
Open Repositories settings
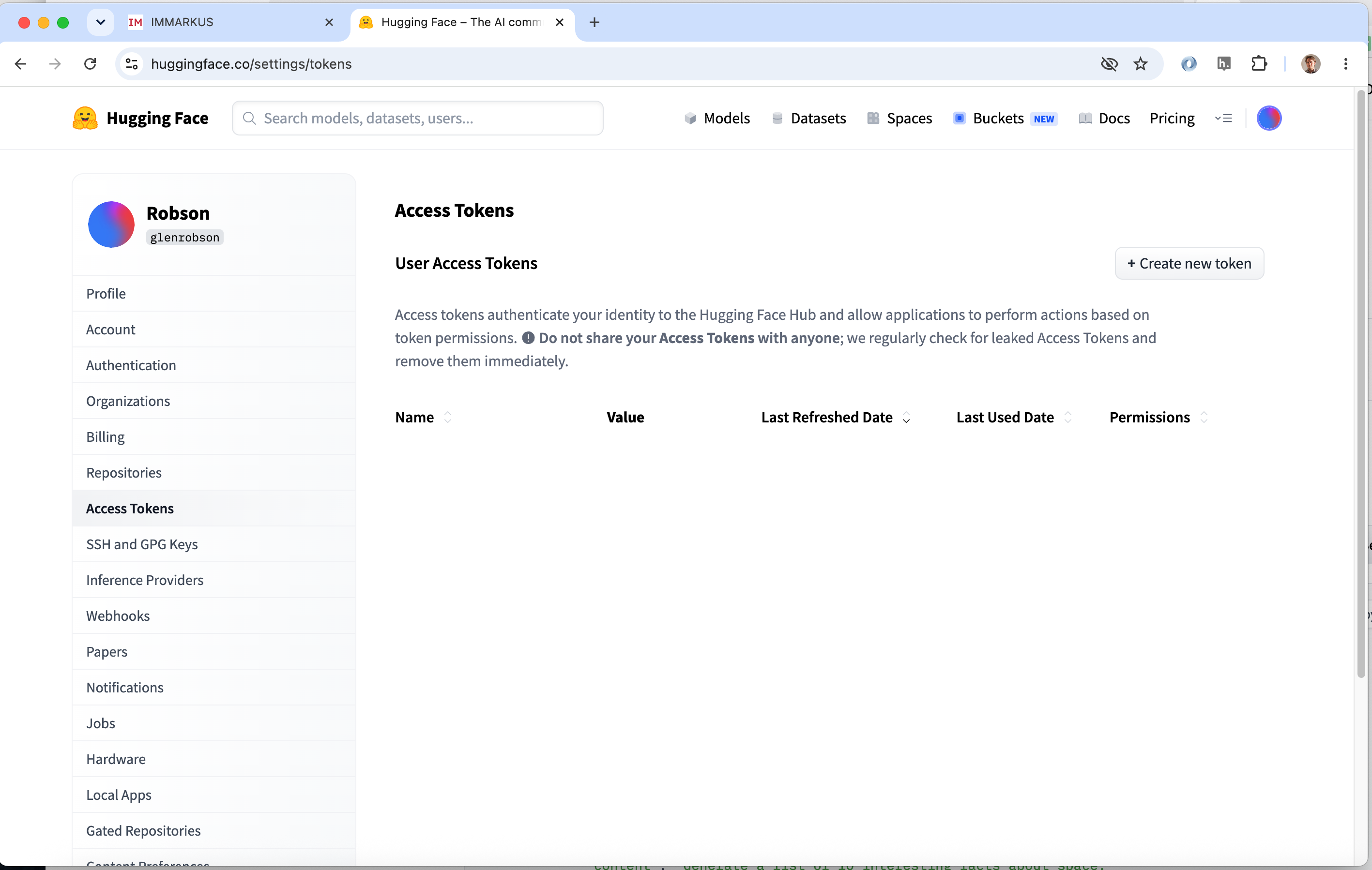coord(214,473)
